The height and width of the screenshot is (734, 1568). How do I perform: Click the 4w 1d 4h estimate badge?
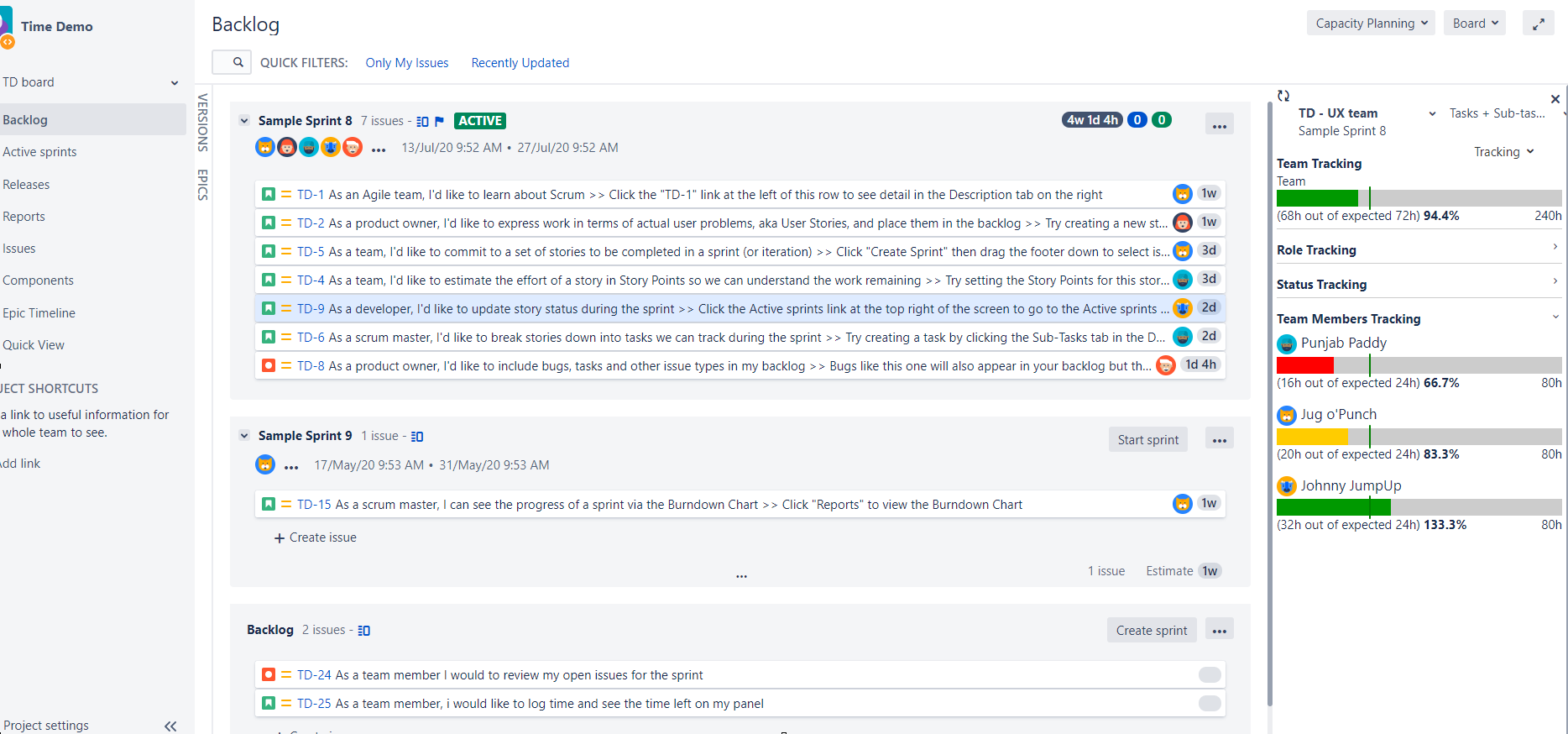tap(1092, 120)
